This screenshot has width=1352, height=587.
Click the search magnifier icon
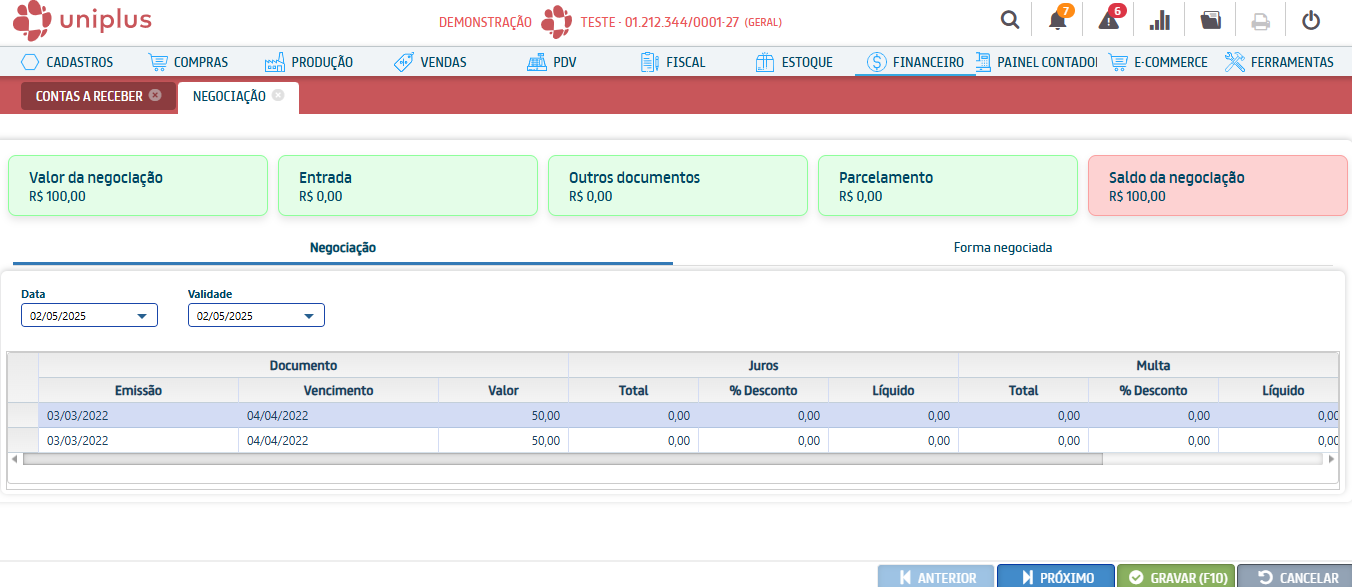click(x=1010, y=20)
